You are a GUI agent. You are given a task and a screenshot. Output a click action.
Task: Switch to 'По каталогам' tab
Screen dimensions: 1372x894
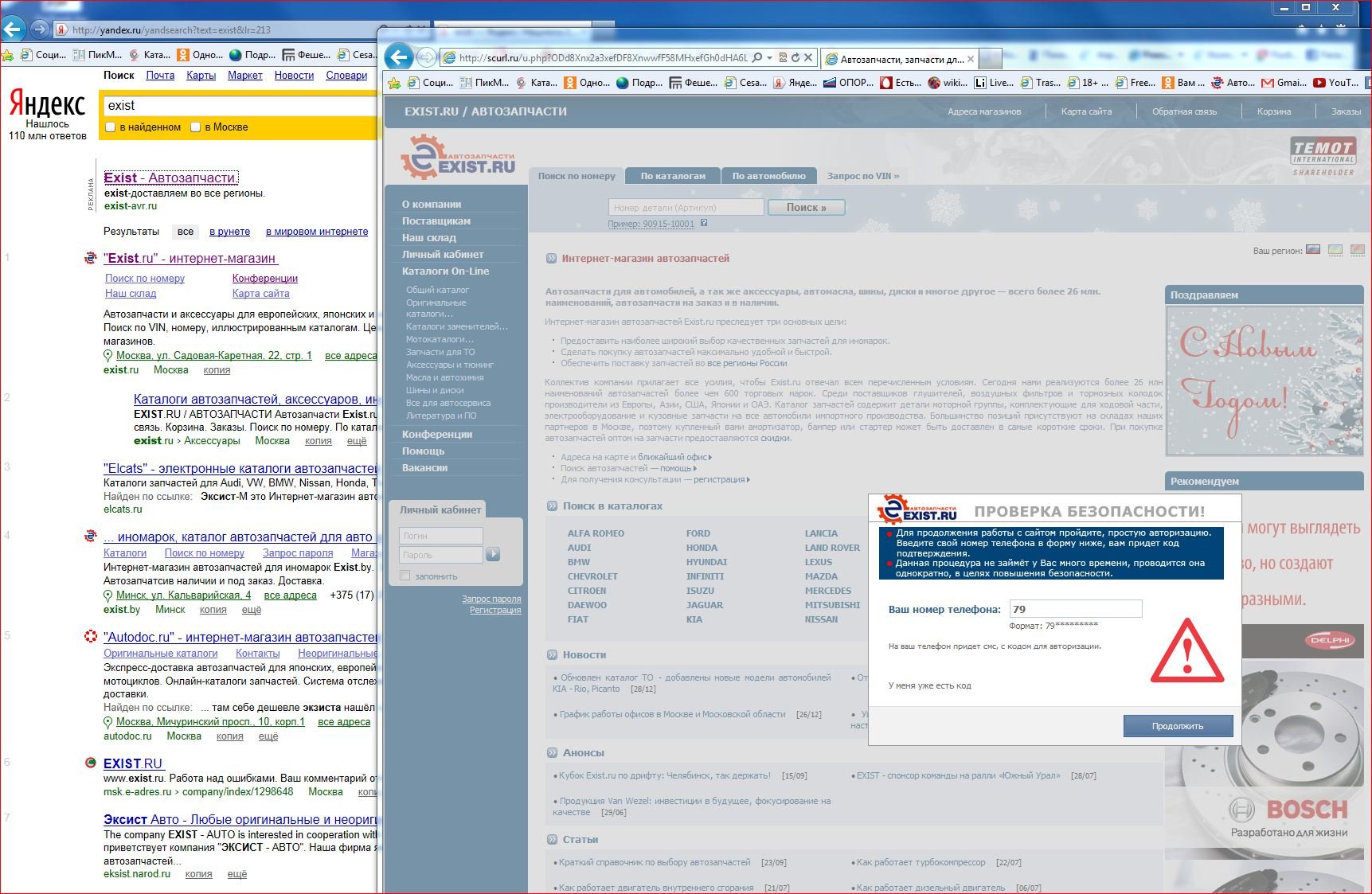tap(673, 176)
